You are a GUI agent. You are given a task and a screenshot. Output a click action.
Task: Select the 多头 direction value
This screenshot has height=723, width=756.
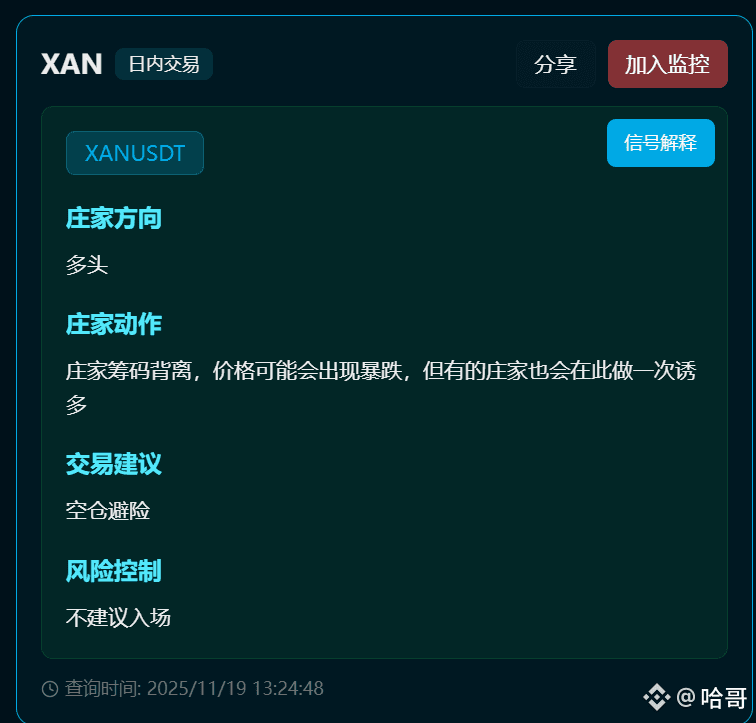point(87,265)
